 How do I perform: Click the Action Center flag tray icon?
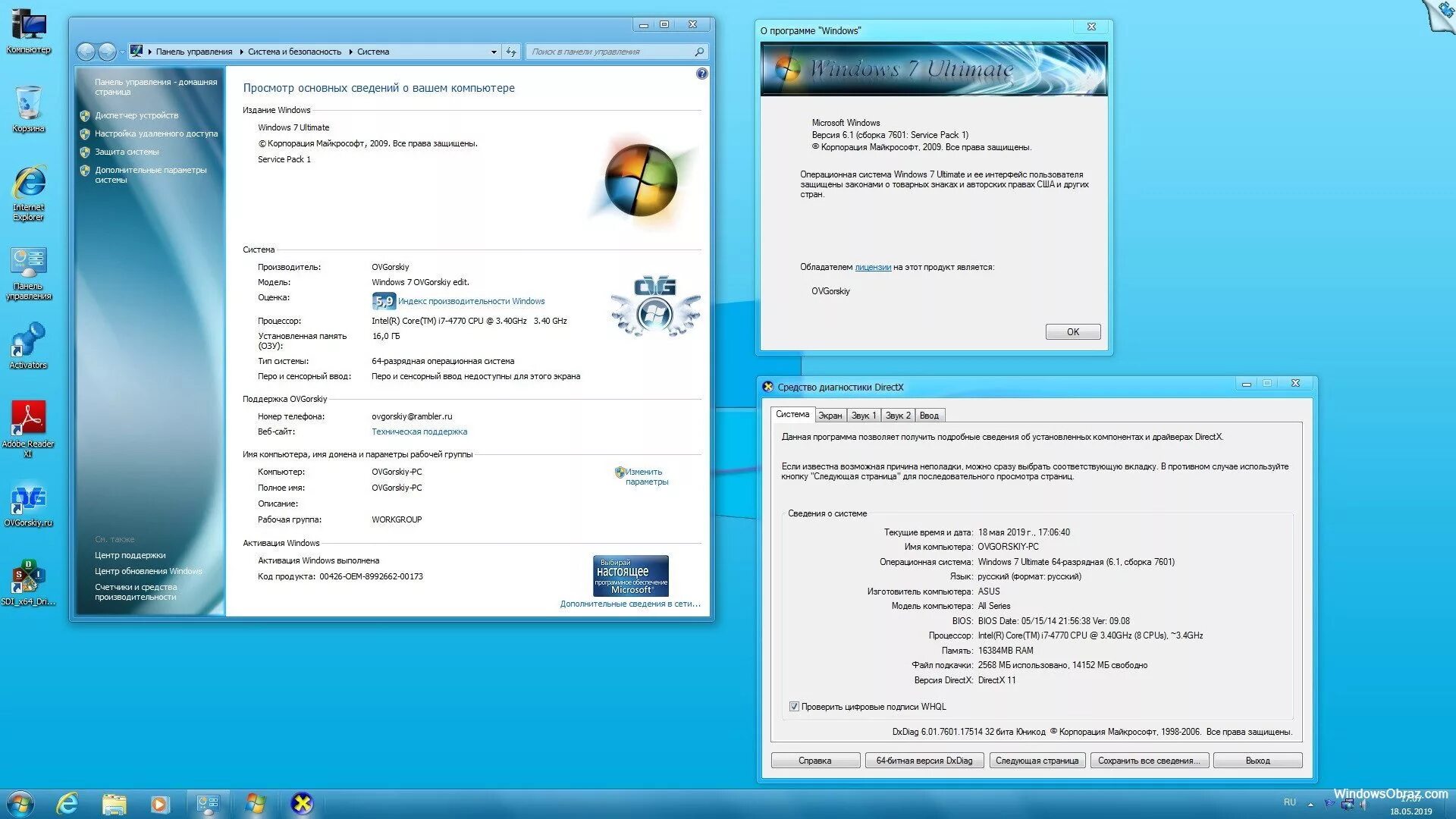[1329, 805]
